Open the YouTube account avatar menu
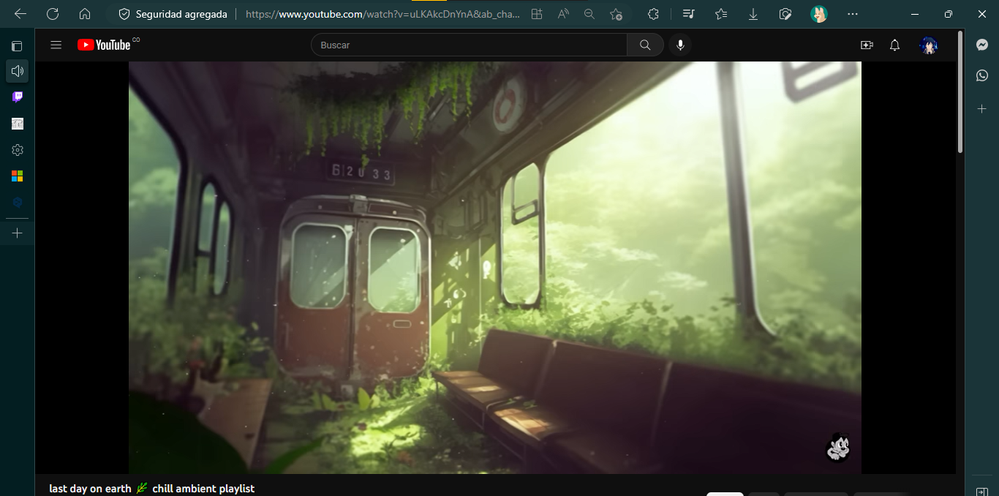999x496 pixels. (928, 45)
